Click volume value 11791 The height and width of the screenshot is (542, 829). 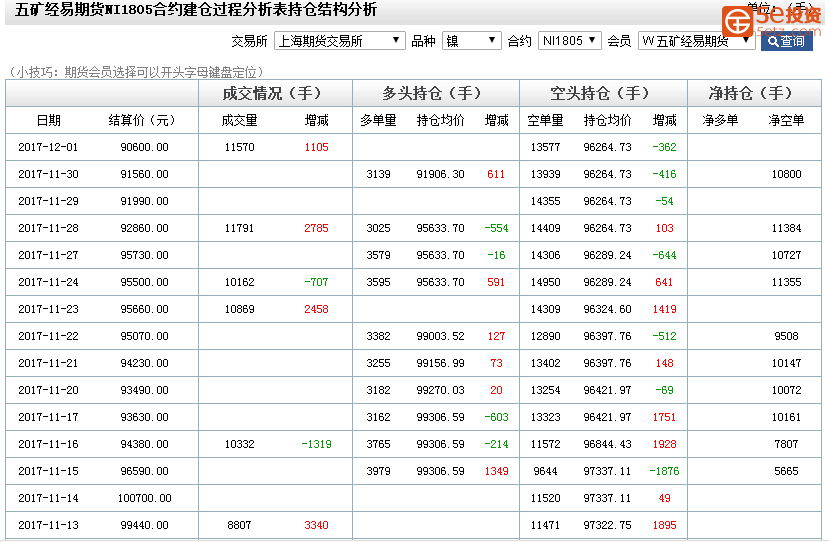pyautogui.click(x=240, y=228)
